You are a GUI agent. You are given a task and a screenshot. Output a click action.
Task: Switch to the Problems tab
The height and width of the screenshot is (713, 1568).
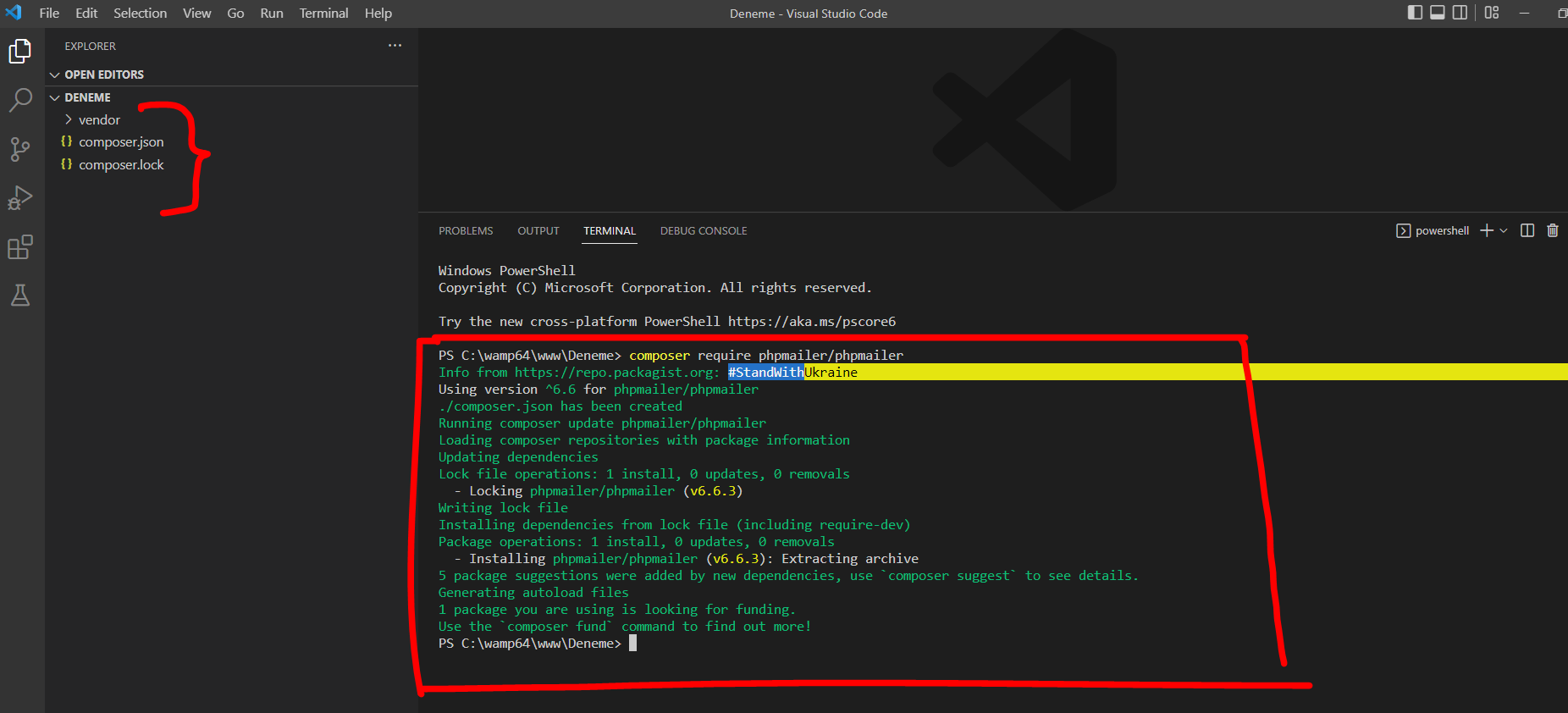(x=466, y=231)
